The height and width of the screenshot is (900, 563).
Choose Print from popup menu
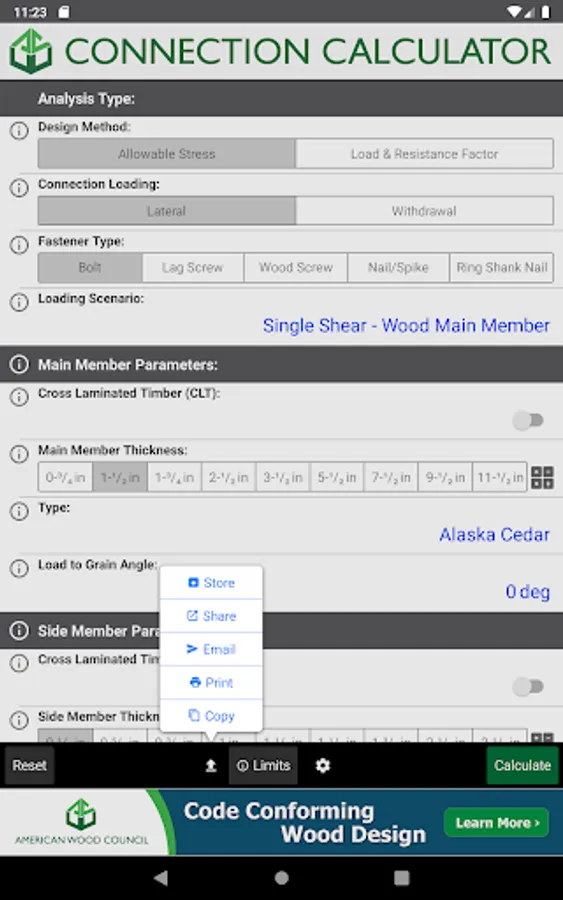coord(211,682)
